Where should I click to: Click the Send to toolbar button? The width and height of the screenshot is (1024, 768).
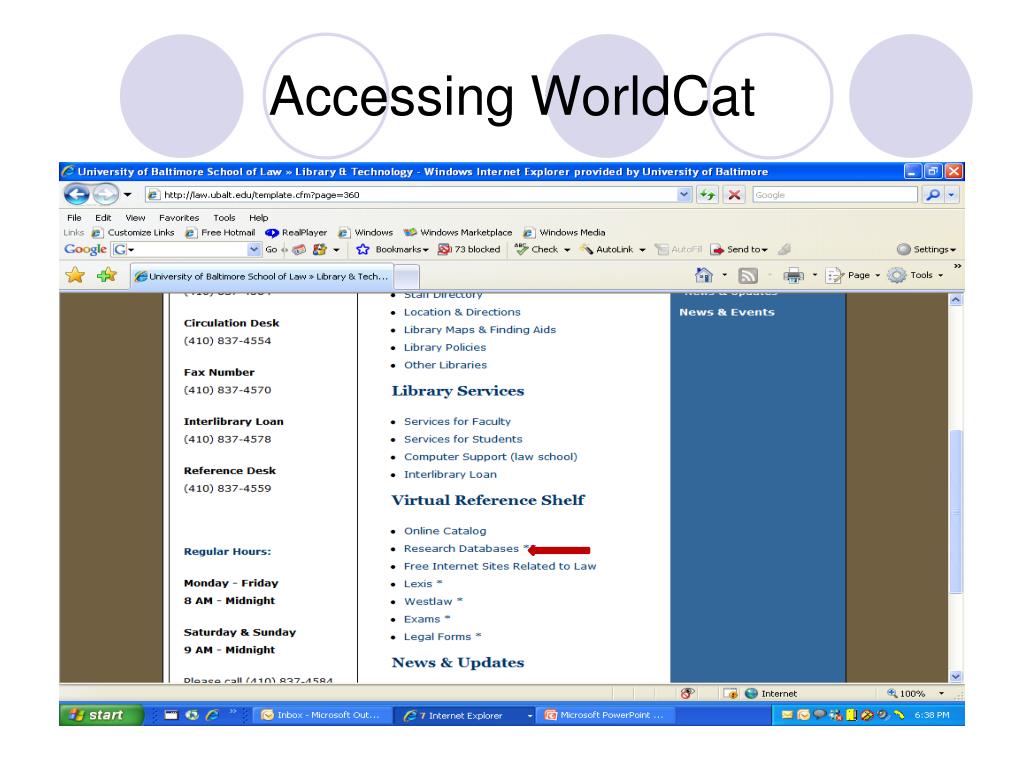739,249
